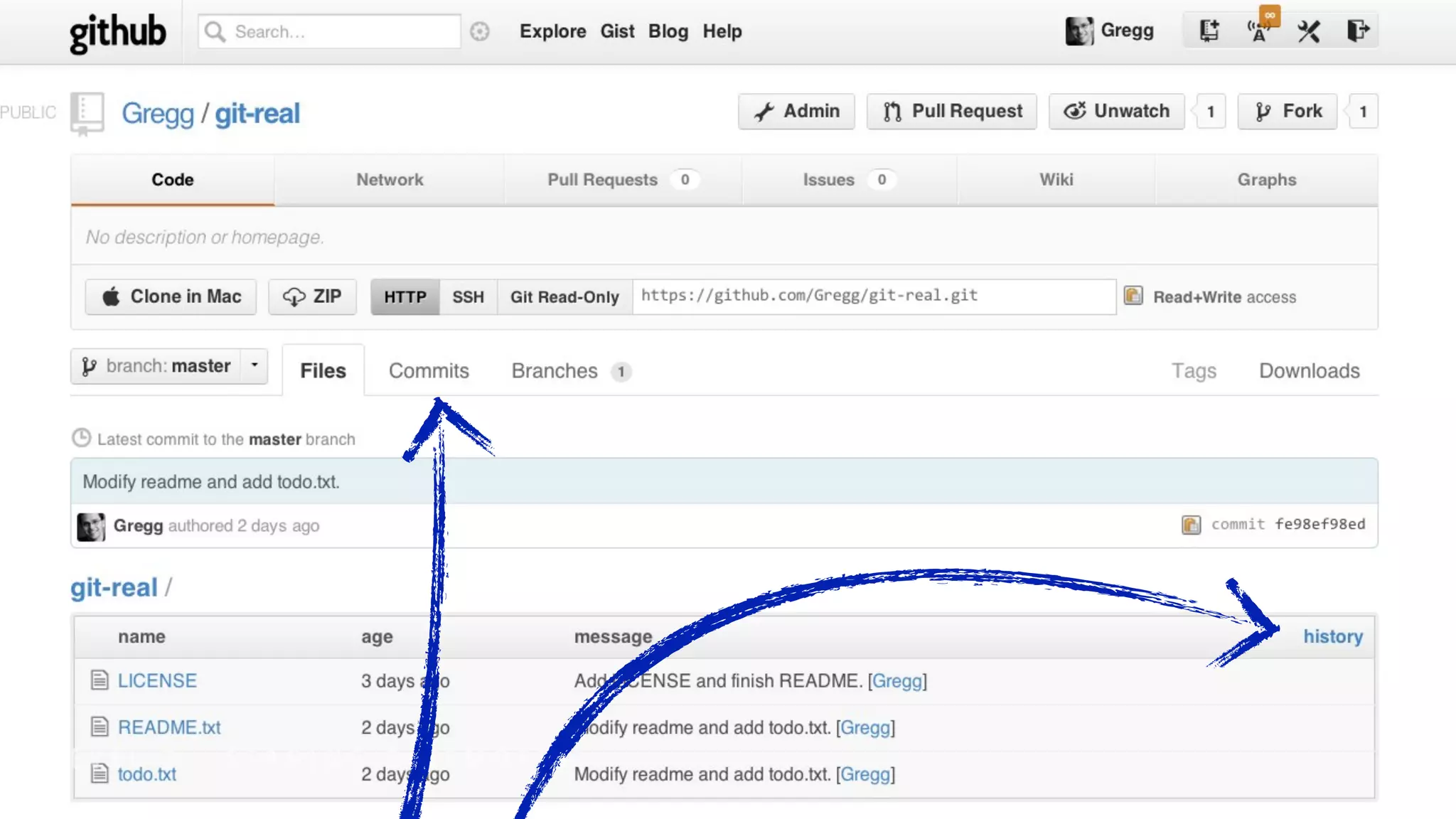Switch to the Commits tab

coord(429,370)
